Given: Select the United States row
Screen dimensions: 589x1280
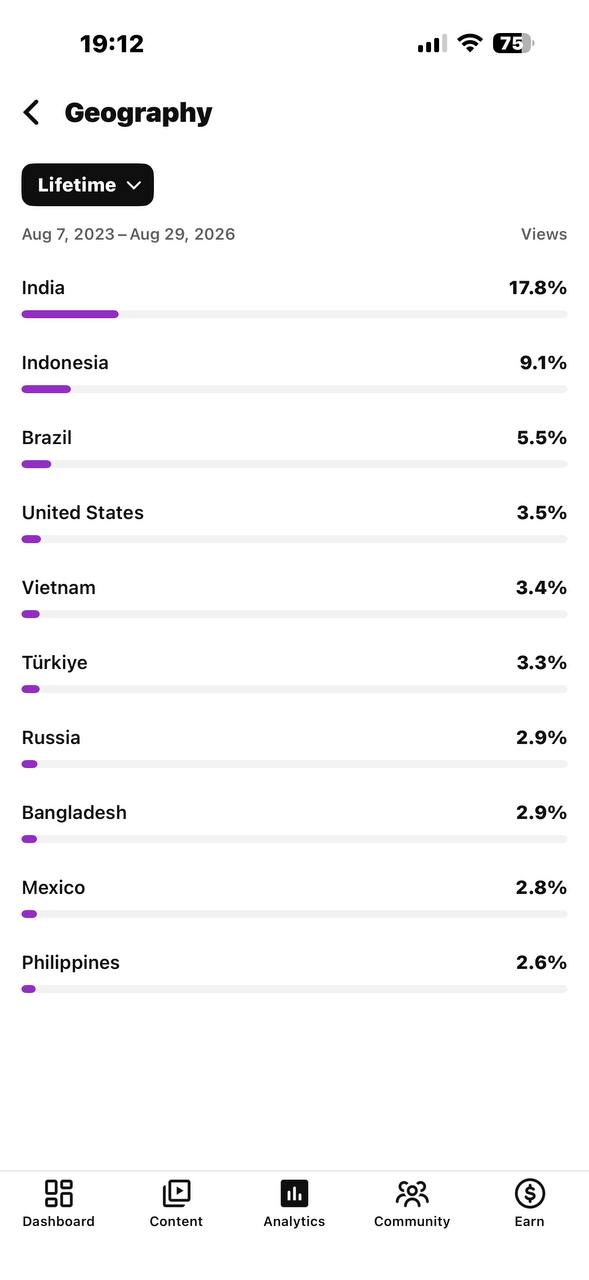Looking at the screenshot, I should pos(294,524).
